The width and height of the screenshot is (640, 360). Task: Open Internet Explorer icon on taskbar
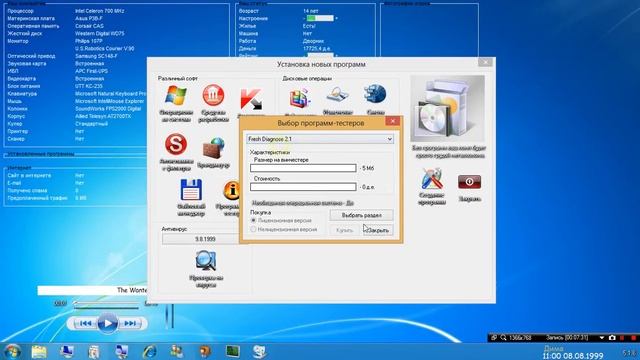pyautogui.click(x=150, y=351)
